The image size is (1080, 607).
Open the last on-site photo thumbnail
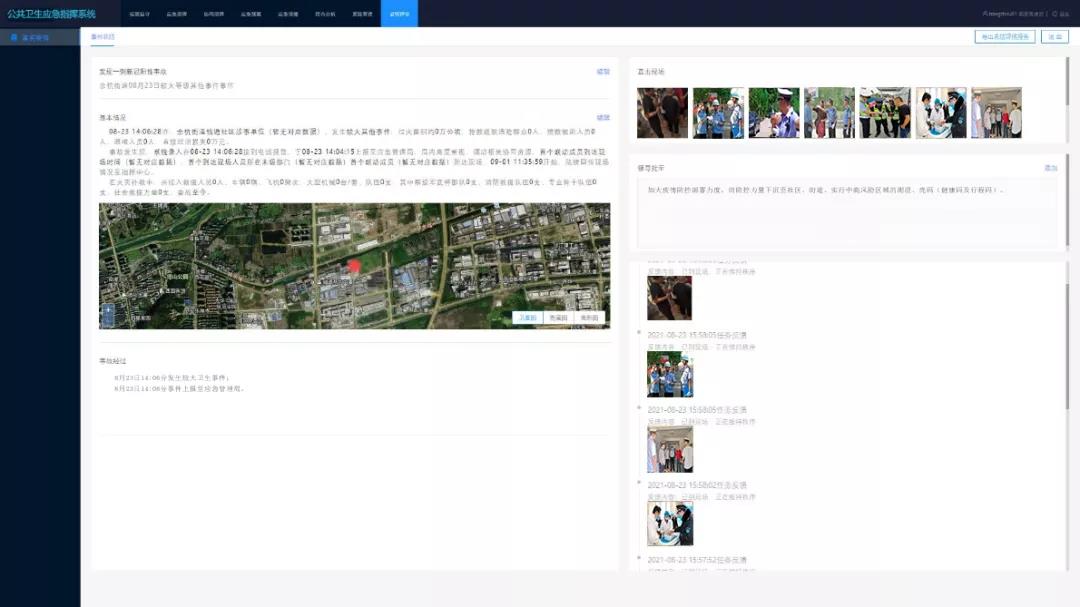point(996,113)
